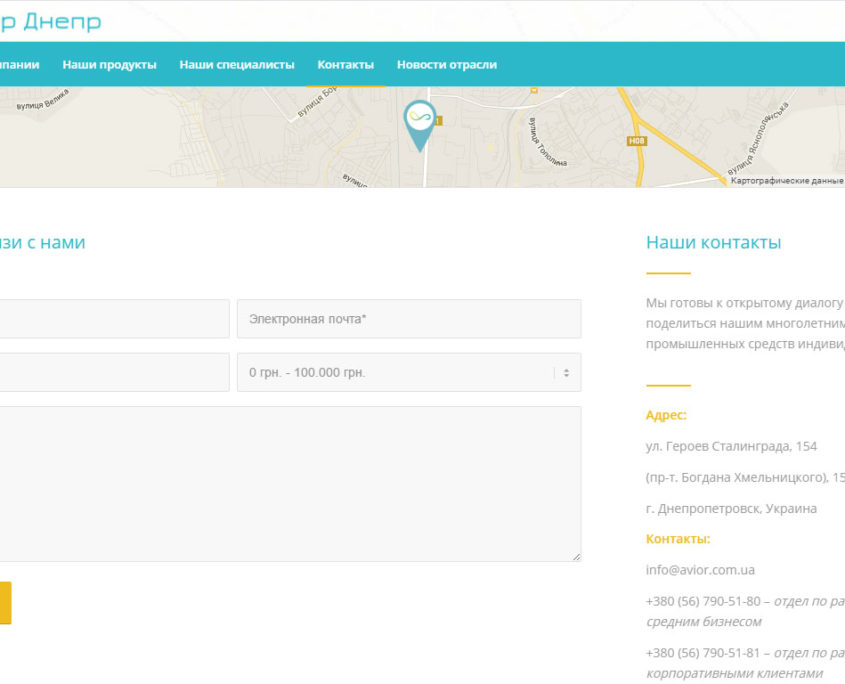Open the Контакты menu item
The image size is (845, 684).
(x=345, y=65)
